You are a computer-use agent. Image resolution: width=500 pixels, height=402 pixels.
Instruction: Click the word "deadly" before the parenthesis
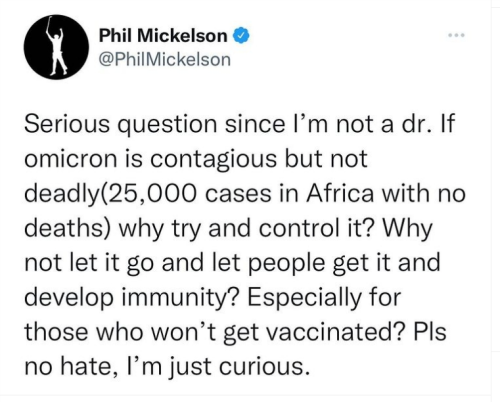pos(62,194)
